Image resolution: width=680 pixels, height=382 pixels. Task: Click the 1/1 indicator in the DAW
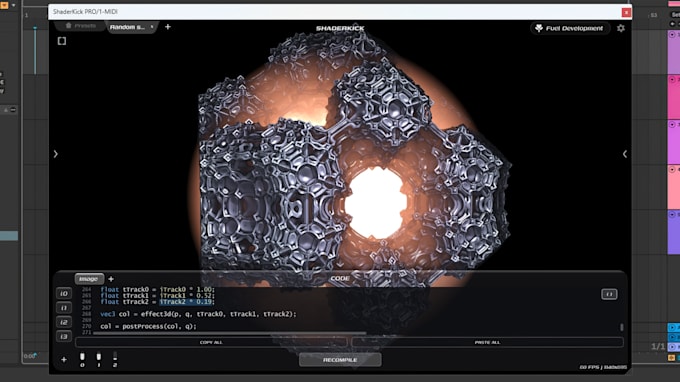[x=657, y=346]
